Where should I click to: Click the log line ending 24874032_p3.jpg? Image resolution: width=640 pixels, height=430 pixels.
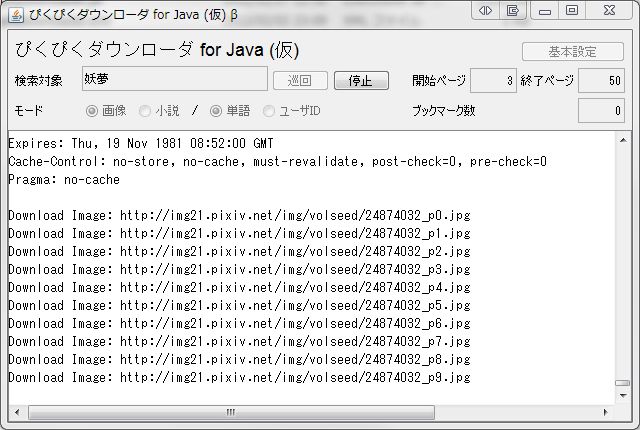click(240, 269)
